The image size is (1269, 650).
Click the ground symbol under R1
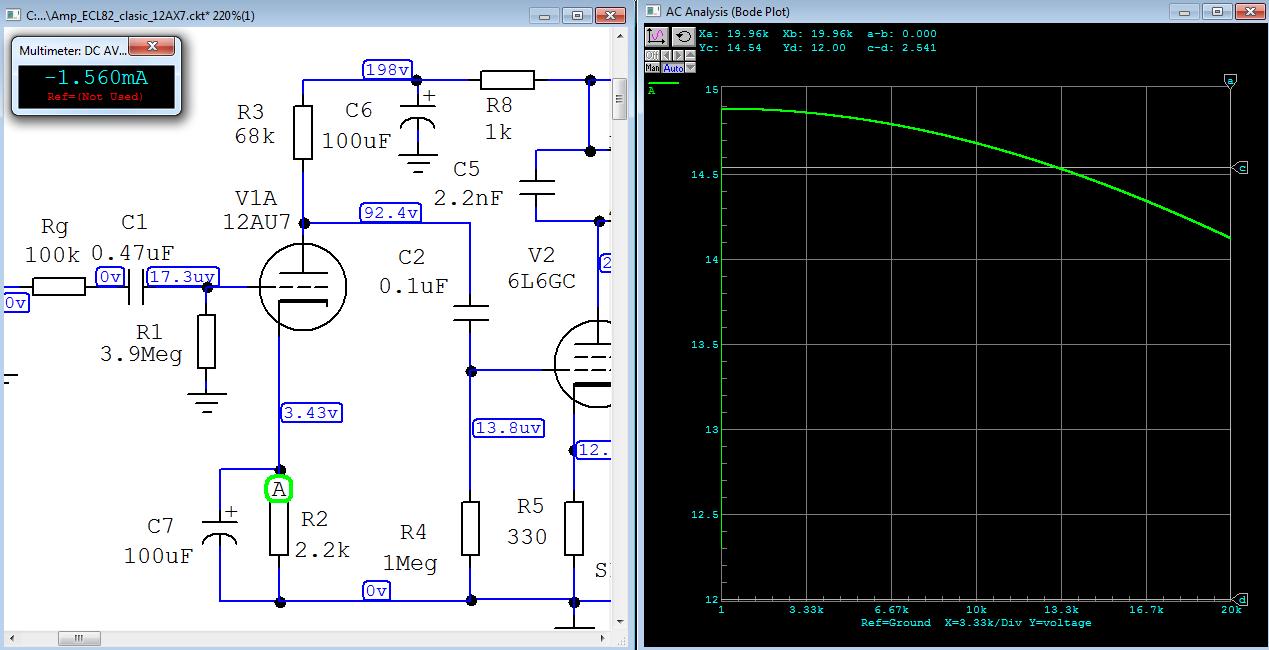pyautogui.click(x=206, y=402)
